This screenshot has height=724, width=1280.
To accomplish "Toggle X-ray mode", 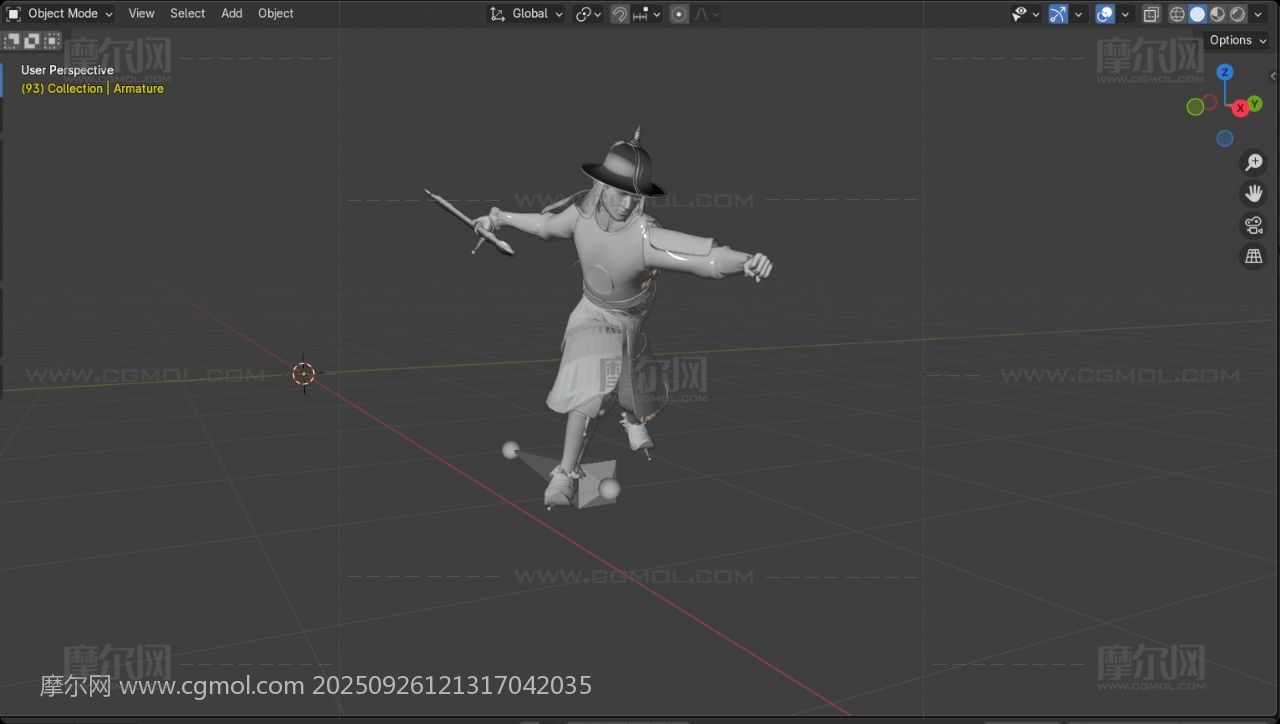I will pos(1151,14).
